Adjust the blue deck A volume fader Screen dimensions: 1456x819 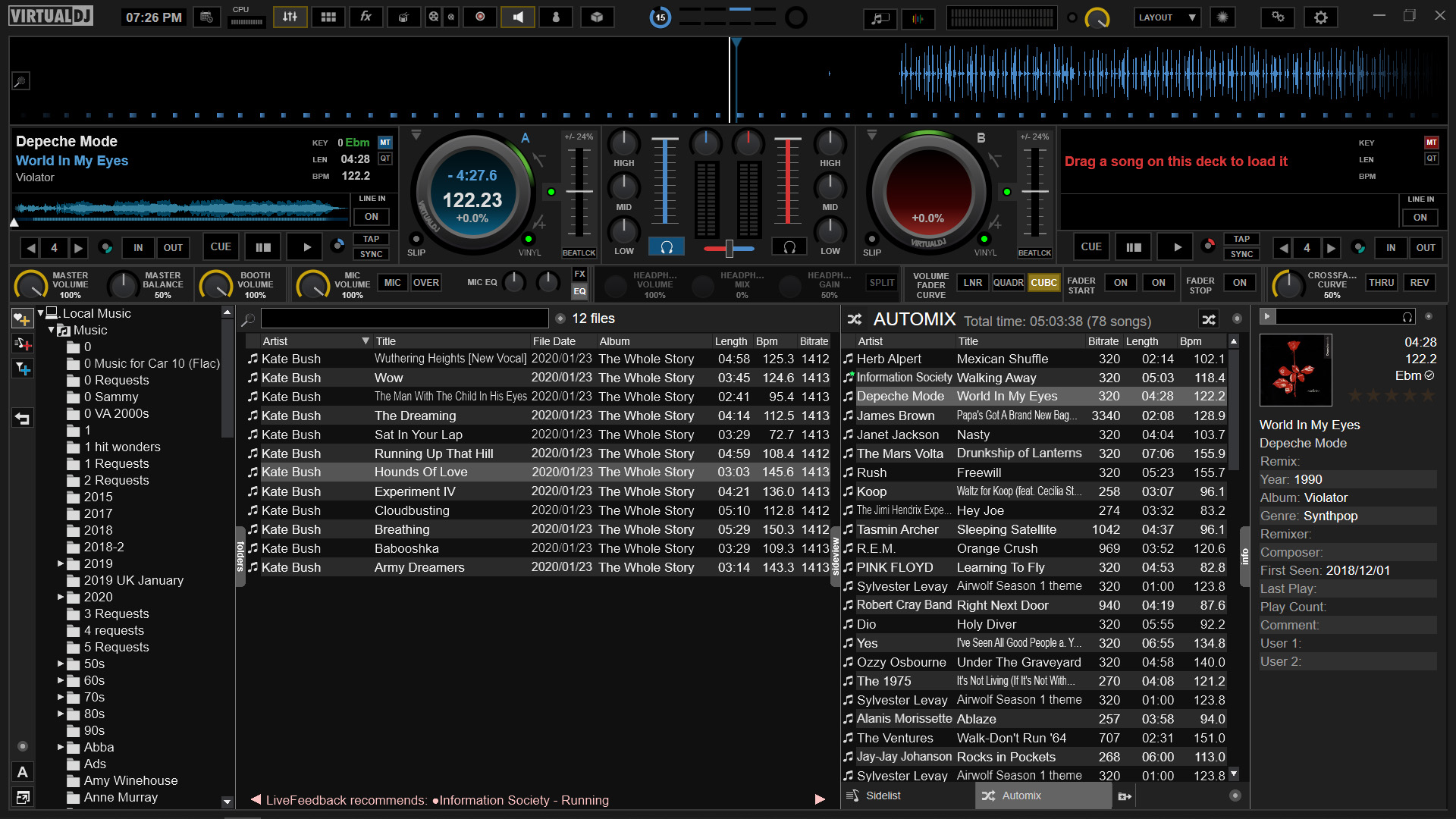point(665,180)
